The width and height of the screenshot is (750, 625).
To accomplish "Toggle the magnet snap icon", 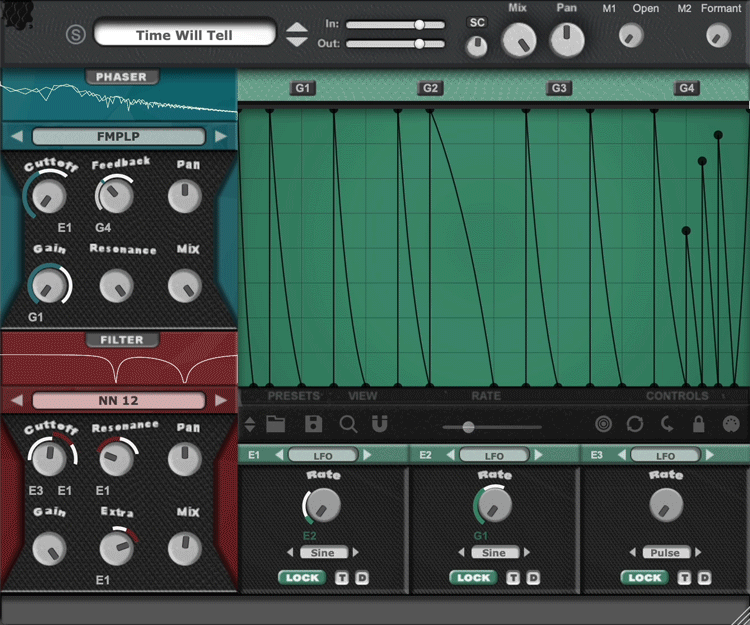I will [379, 424].
